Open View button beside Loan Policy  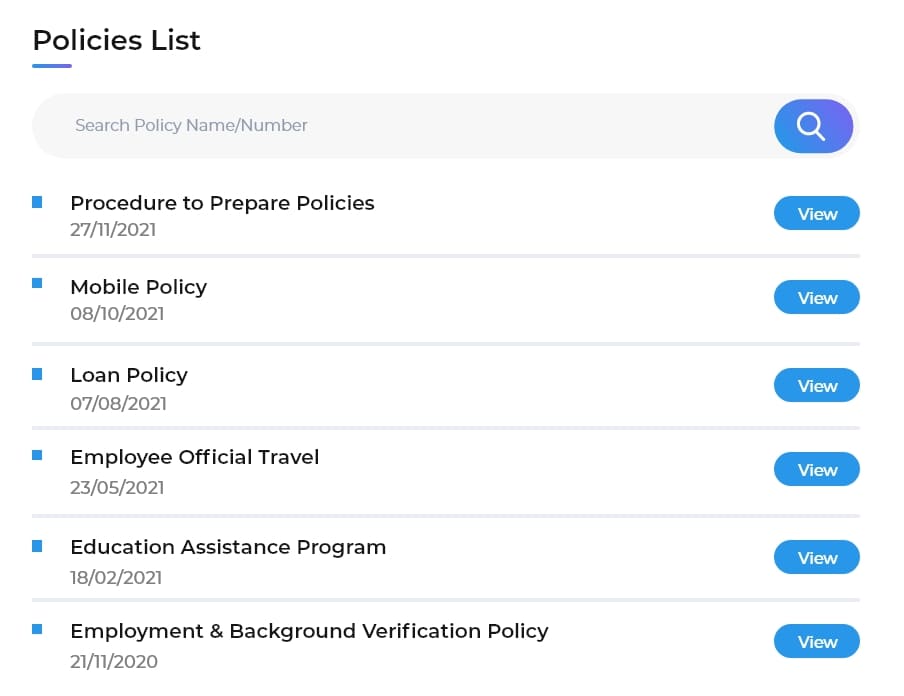coord(816,386)
